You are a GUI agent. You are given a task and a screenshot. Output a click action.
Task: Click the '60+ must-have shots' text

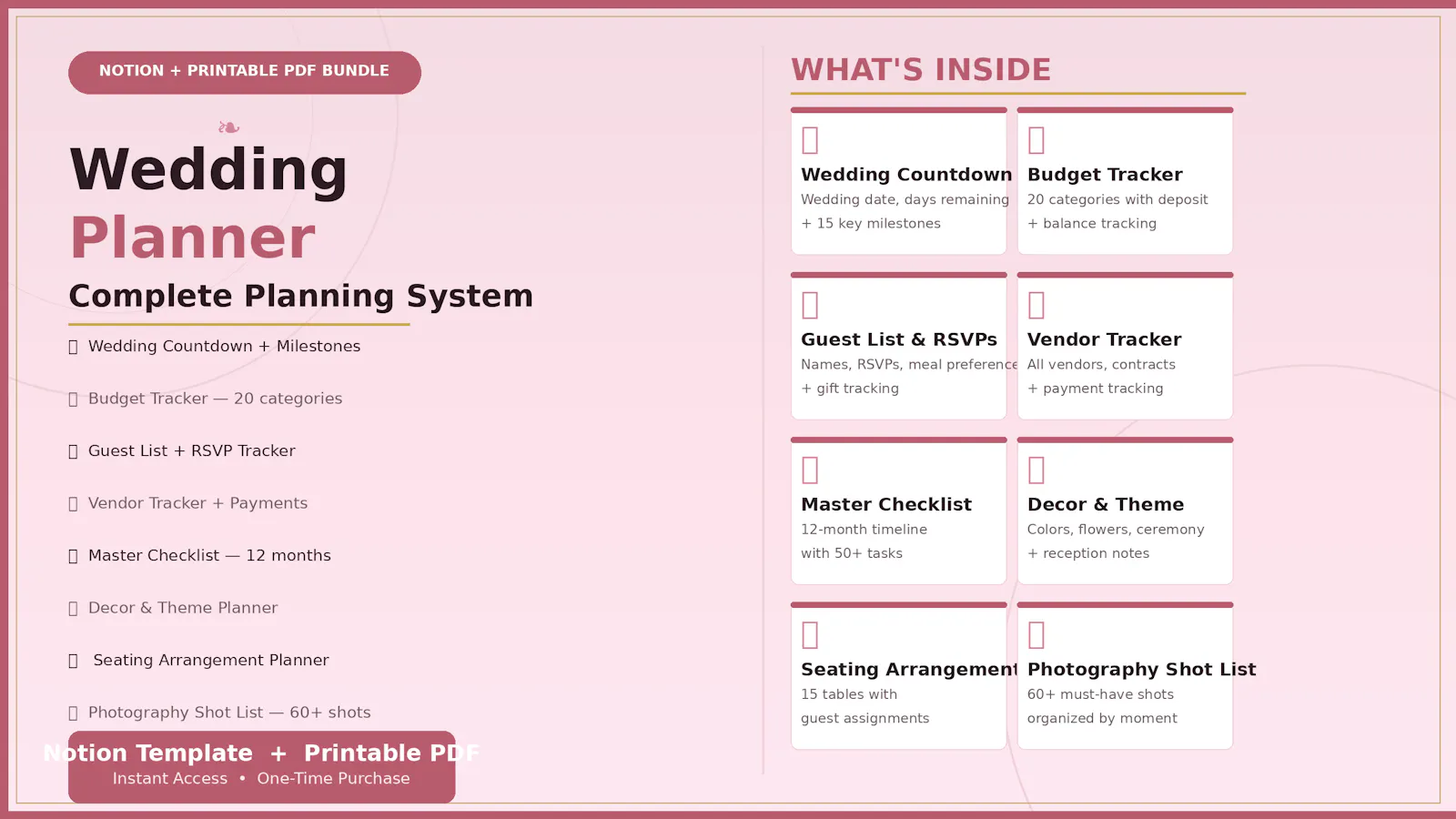point(1100,694)
